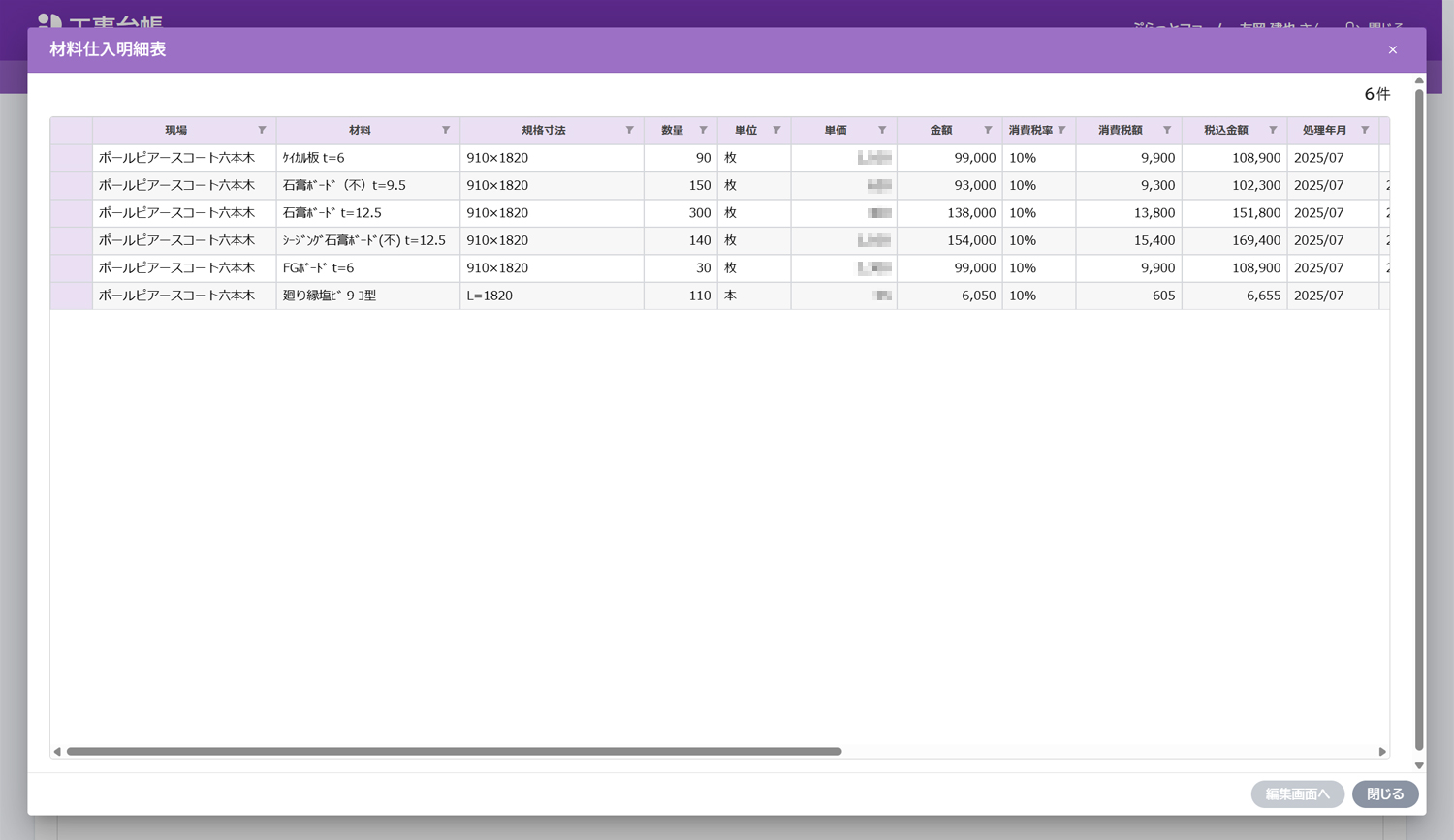The image size is (1454, 840).
Task: Open filter for 現場 column
Action: click(262, 130)
